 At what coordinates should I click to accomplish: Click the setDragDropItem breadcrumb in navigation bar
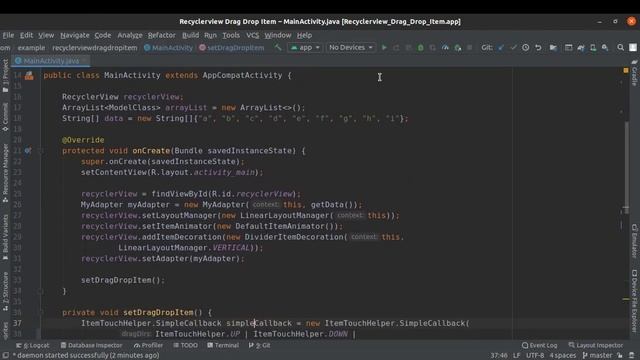point(231,48)
